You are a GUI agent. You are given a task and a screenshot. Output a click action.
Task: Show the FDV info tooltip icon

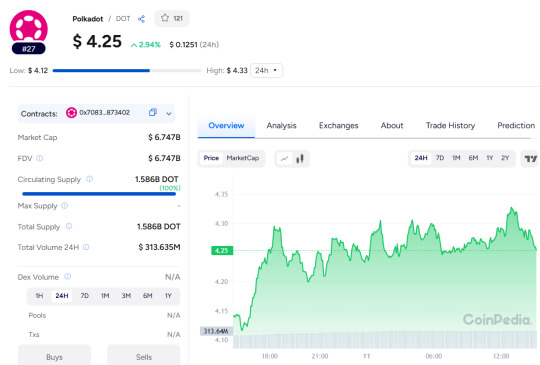(40, 158)
